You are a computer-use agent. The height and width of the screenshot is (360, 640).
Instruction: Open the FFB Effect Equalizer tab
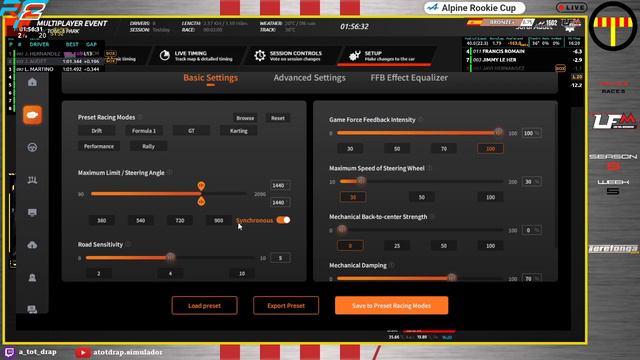pyautogui.click(x=409, y=78)
